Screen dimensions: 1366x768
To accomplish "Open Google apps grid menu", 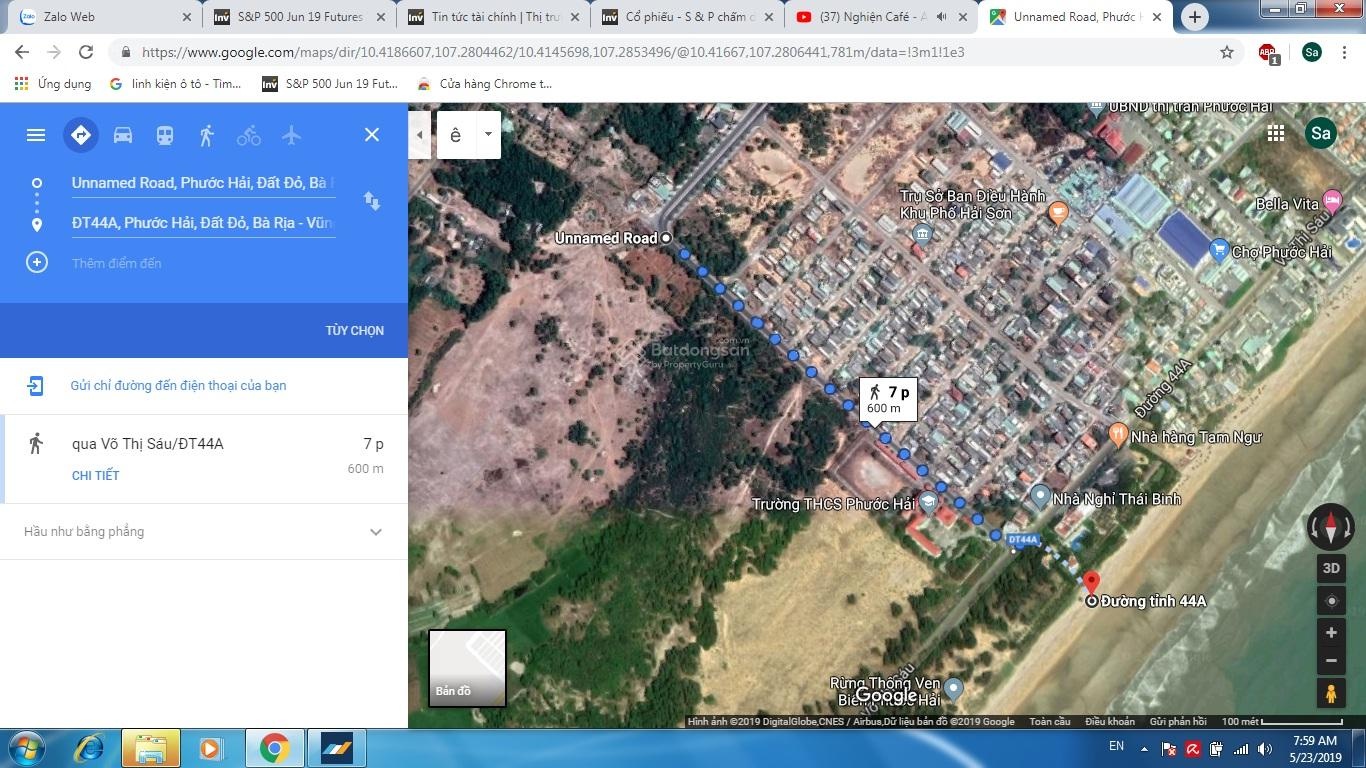I will tap(1275, 134).
